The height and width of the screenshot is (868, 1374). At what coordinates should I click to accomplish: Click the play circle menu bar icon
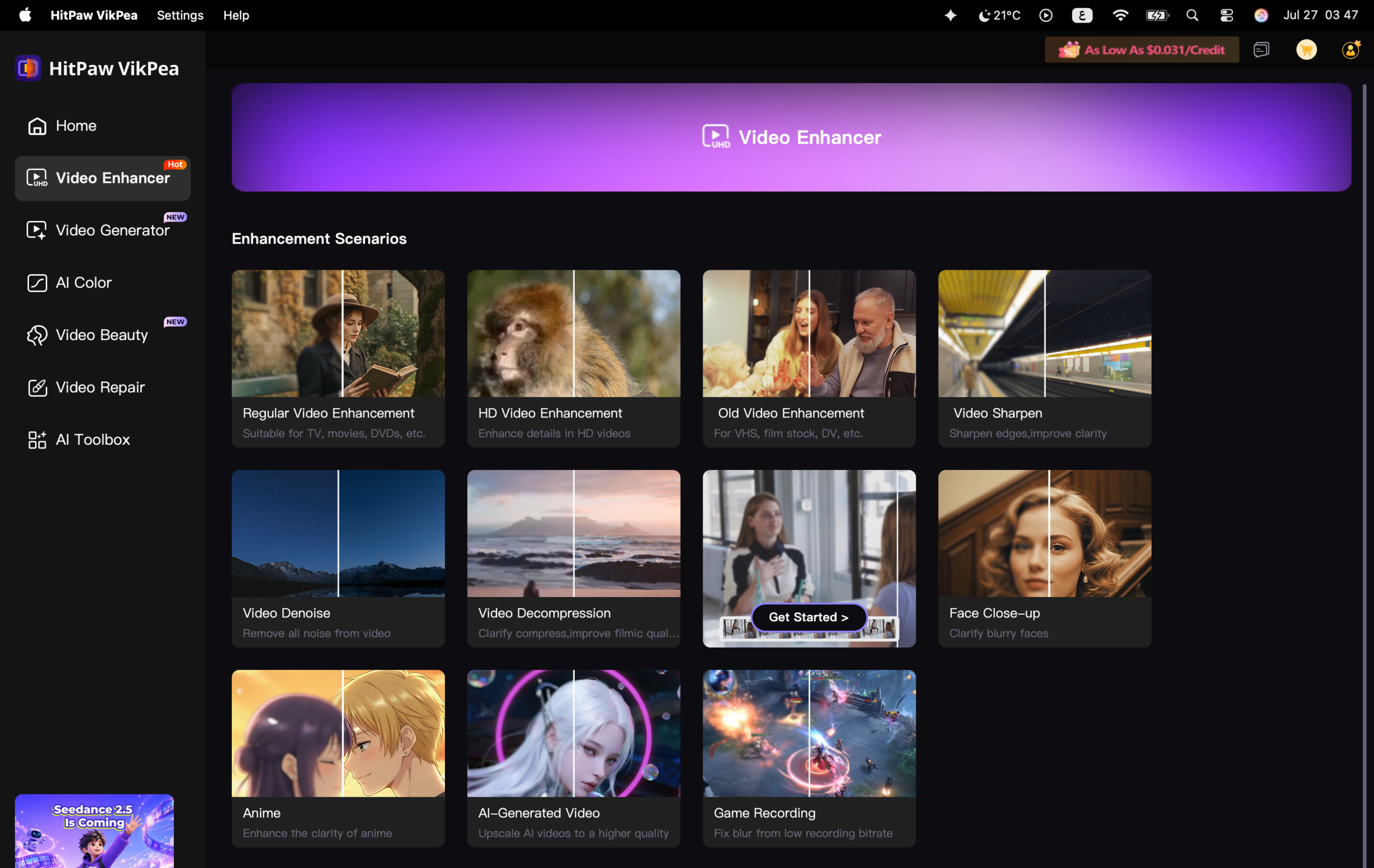[1046, 16]
